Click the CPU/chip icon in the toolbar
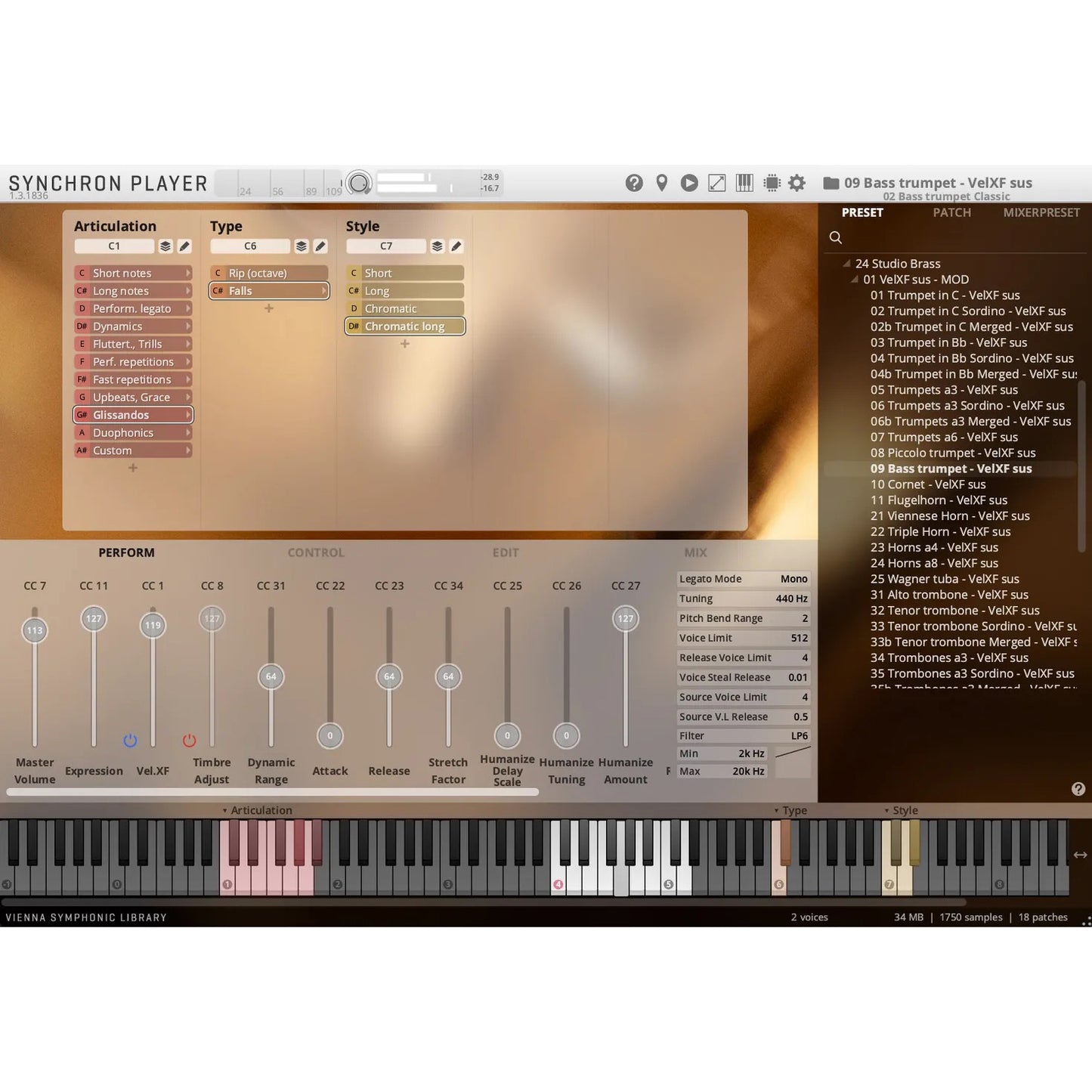The height and width of the screenshot is (1092, 1092). tap(771, 183)
